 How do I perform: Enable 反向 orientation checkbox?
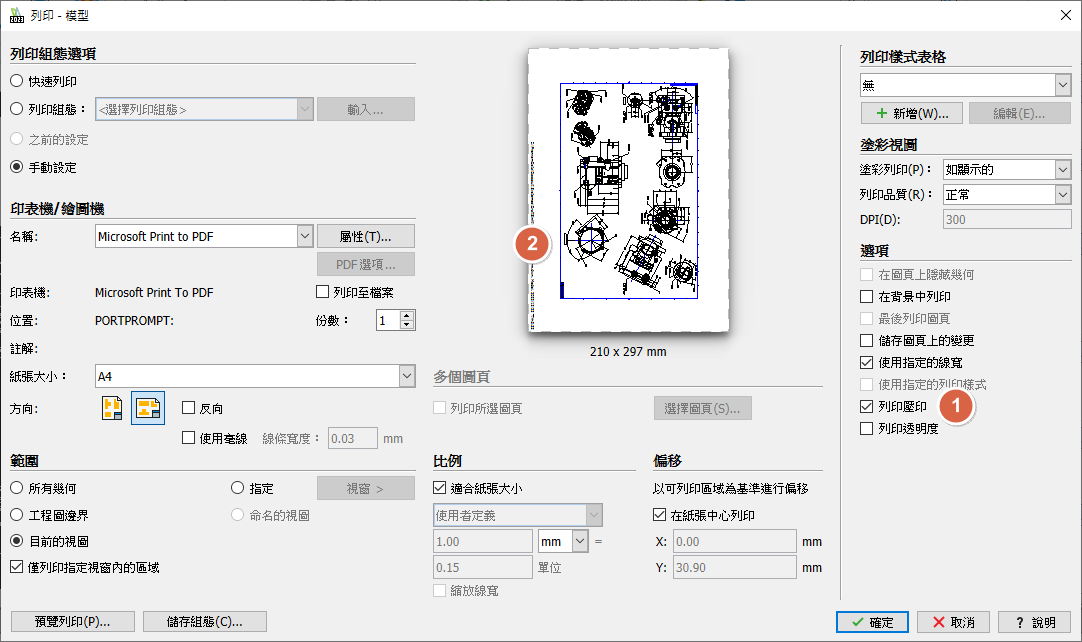pos(188,408)
